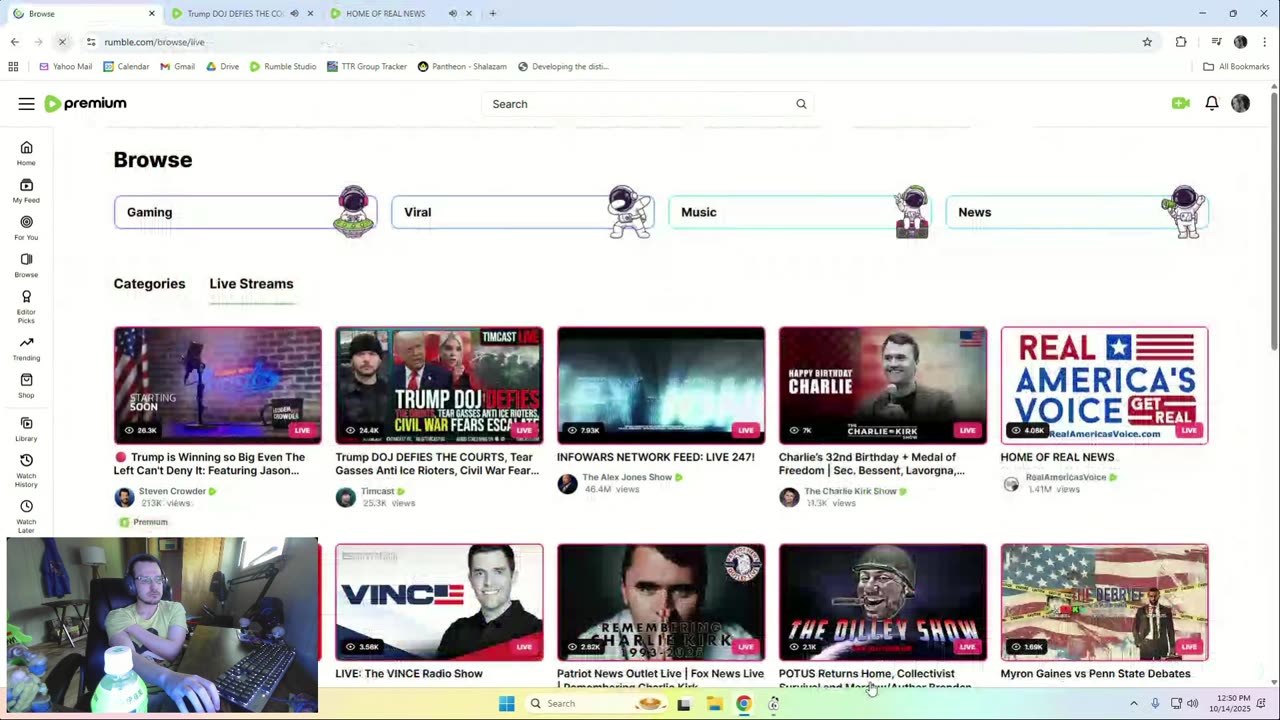Open The Alex Jones Show channel link
This screenshot has width=1280, height=720.
(627, 477)
